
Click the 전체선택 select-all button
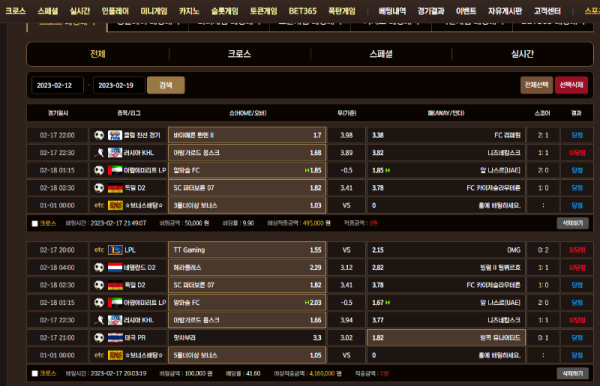pos(536,85)
